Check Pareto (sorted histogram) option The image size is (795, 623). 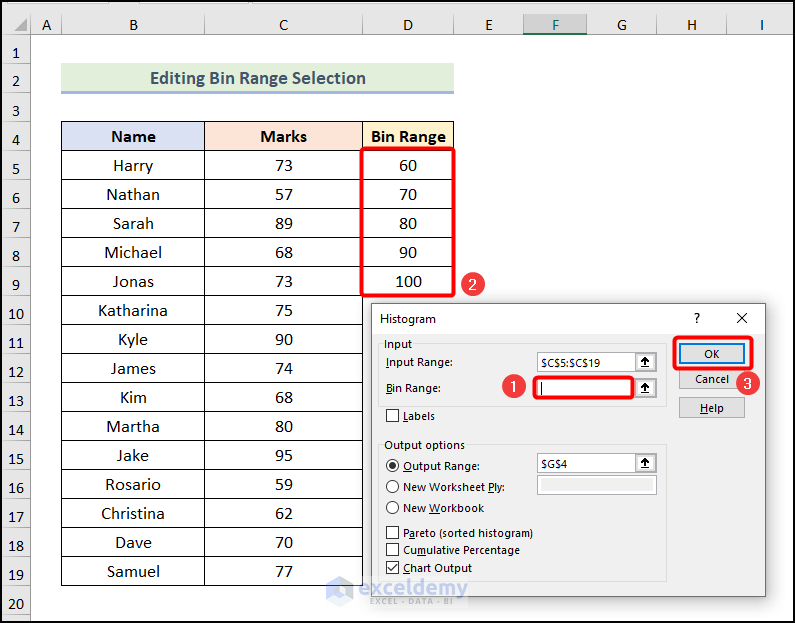pyautogui.click(x=393, y=533)
